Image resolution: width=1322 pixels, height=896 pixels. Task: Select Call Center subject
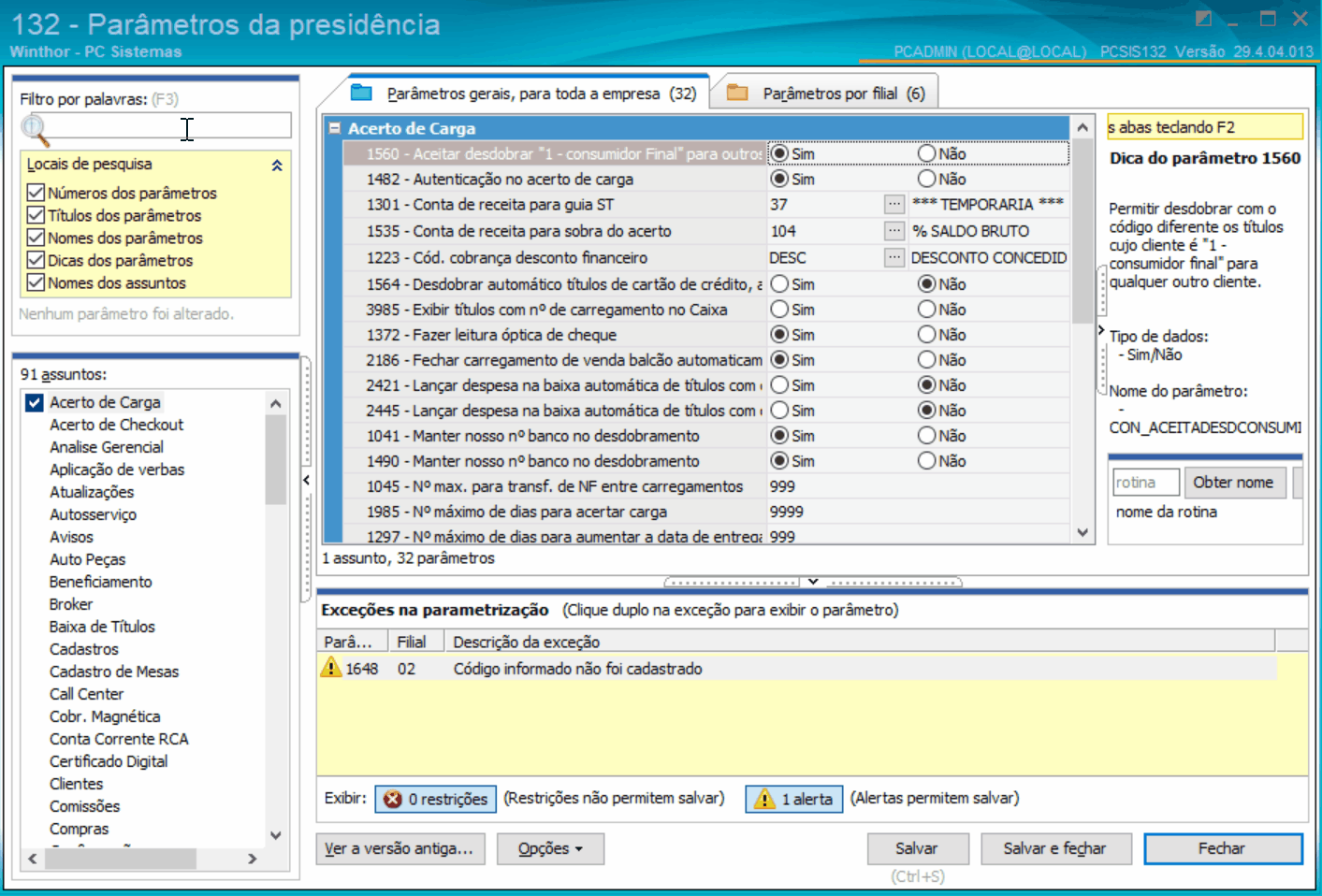point(86,694)
